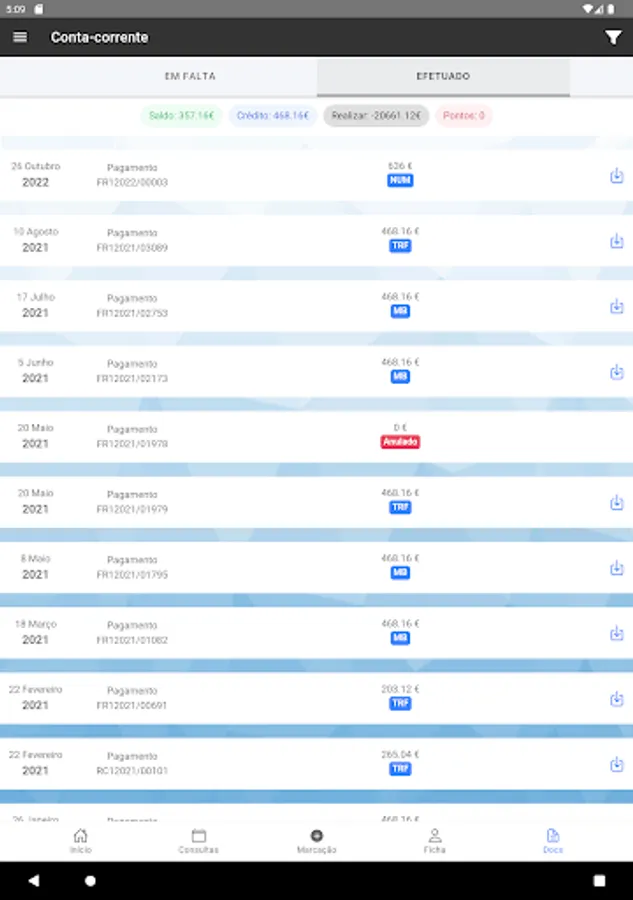633x900 pixels.
Task: Open Marcação in bottom navigation
Action: (x=316, y=841)
